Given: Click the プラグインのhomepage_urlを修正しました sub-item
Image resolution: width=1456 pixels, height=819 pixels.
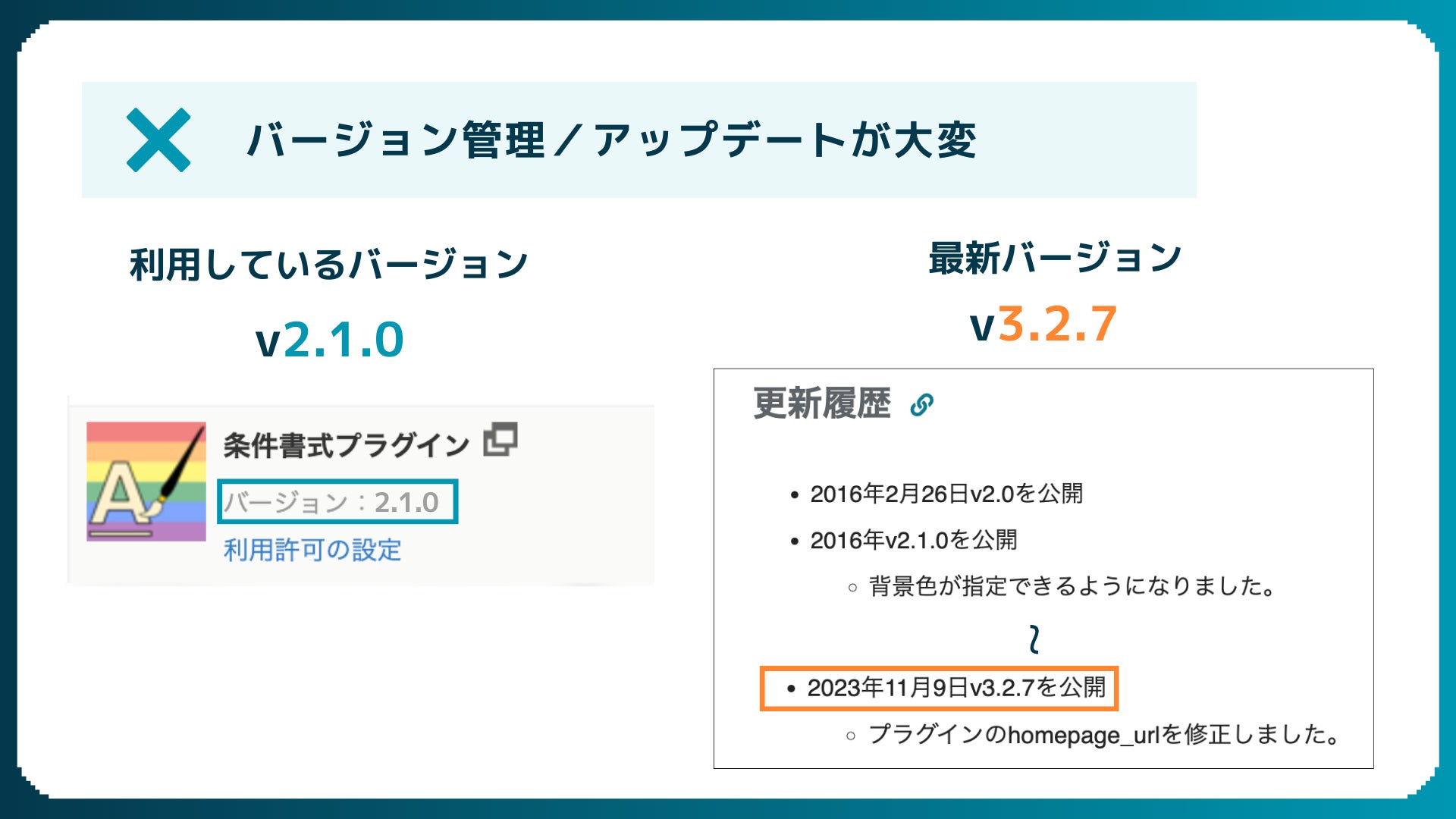Looking at the screenshot, I should click(x=1104, y=734).
